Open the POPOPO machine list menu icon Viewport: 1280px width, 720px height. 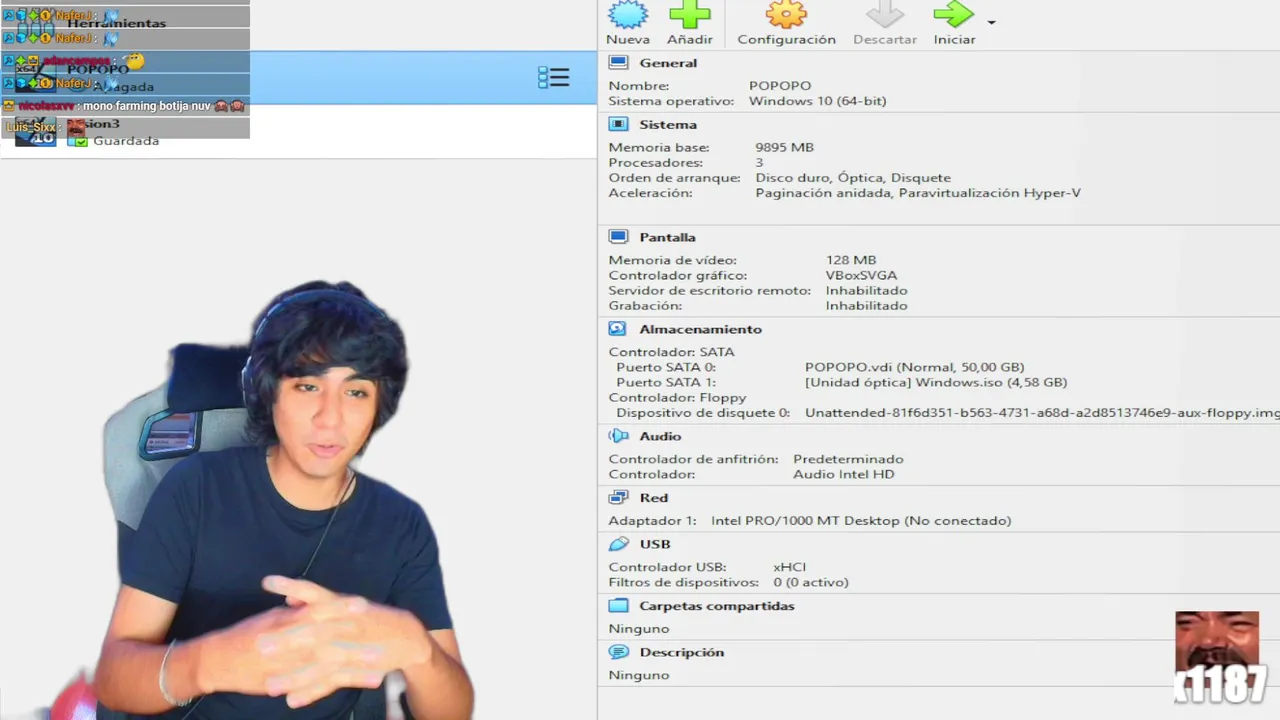coord(553,77)
